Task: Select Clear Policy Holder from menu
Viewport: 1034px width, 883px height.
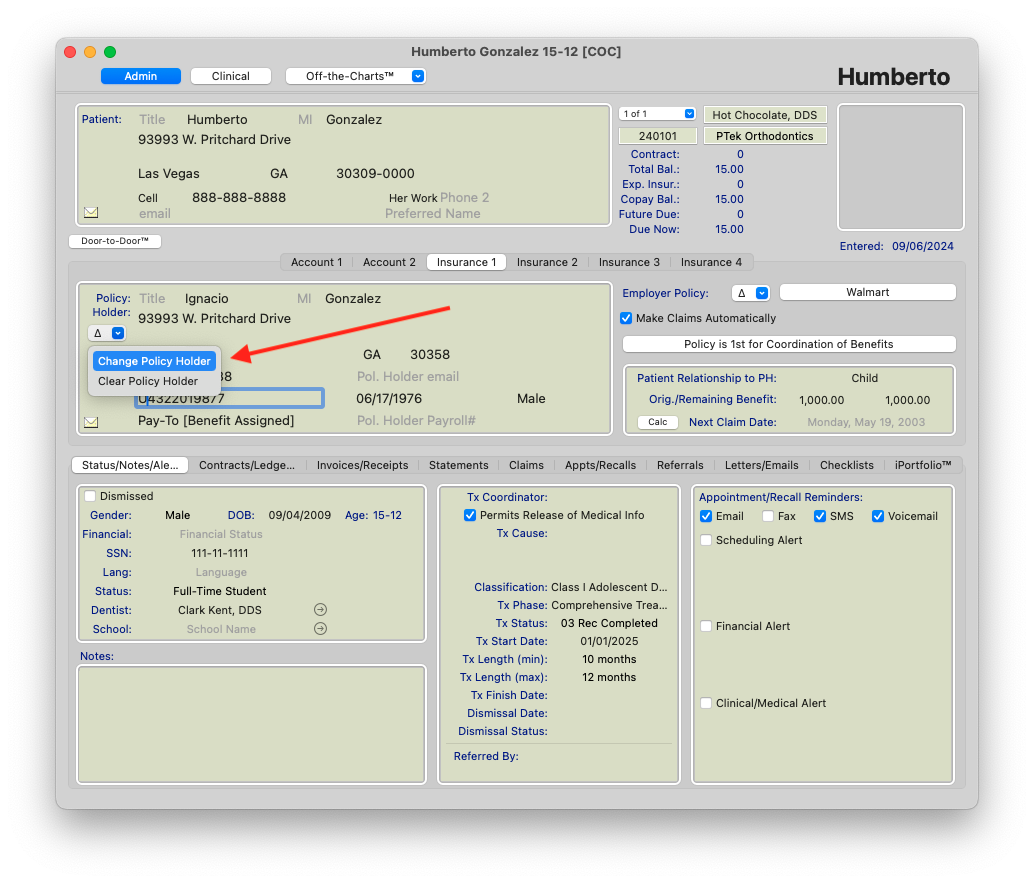Action: tap(148, 381)
